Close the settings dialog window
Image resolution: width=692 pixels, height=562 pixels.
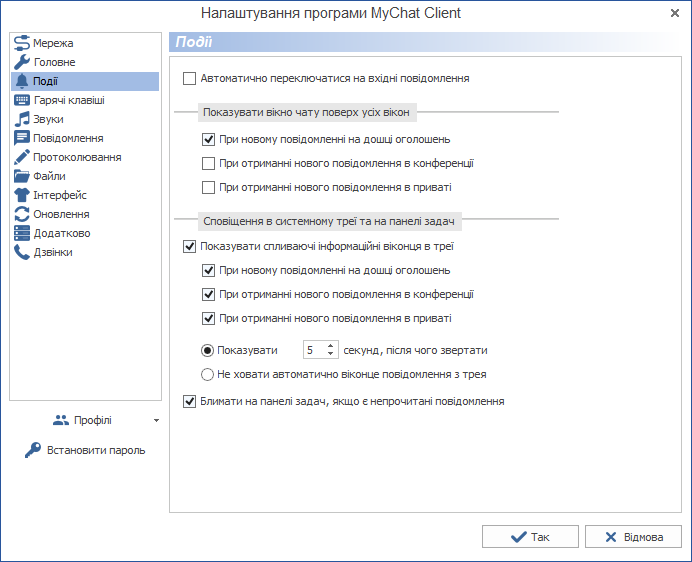tap(675, 13)
